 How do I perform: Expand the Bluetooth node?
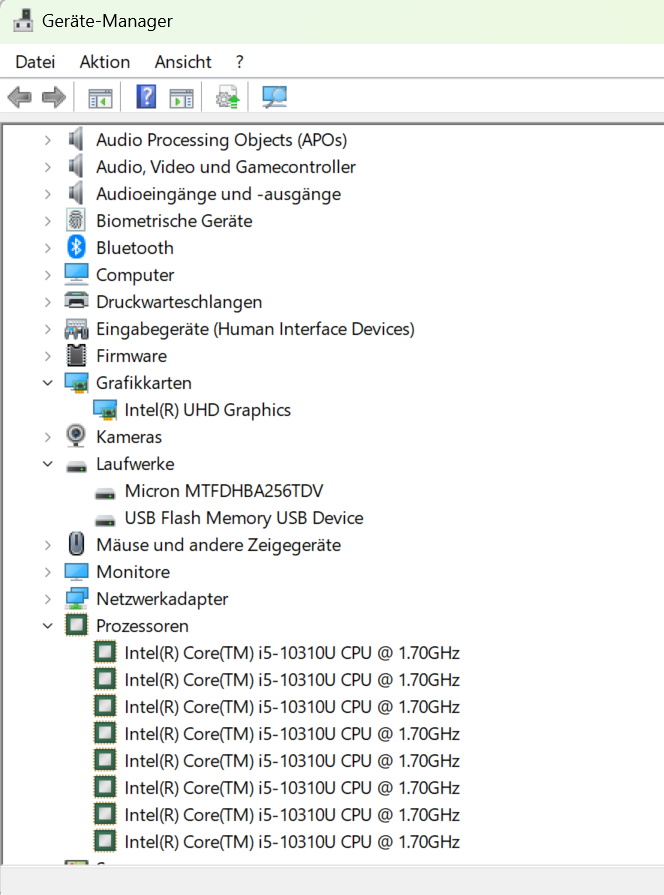48,248
